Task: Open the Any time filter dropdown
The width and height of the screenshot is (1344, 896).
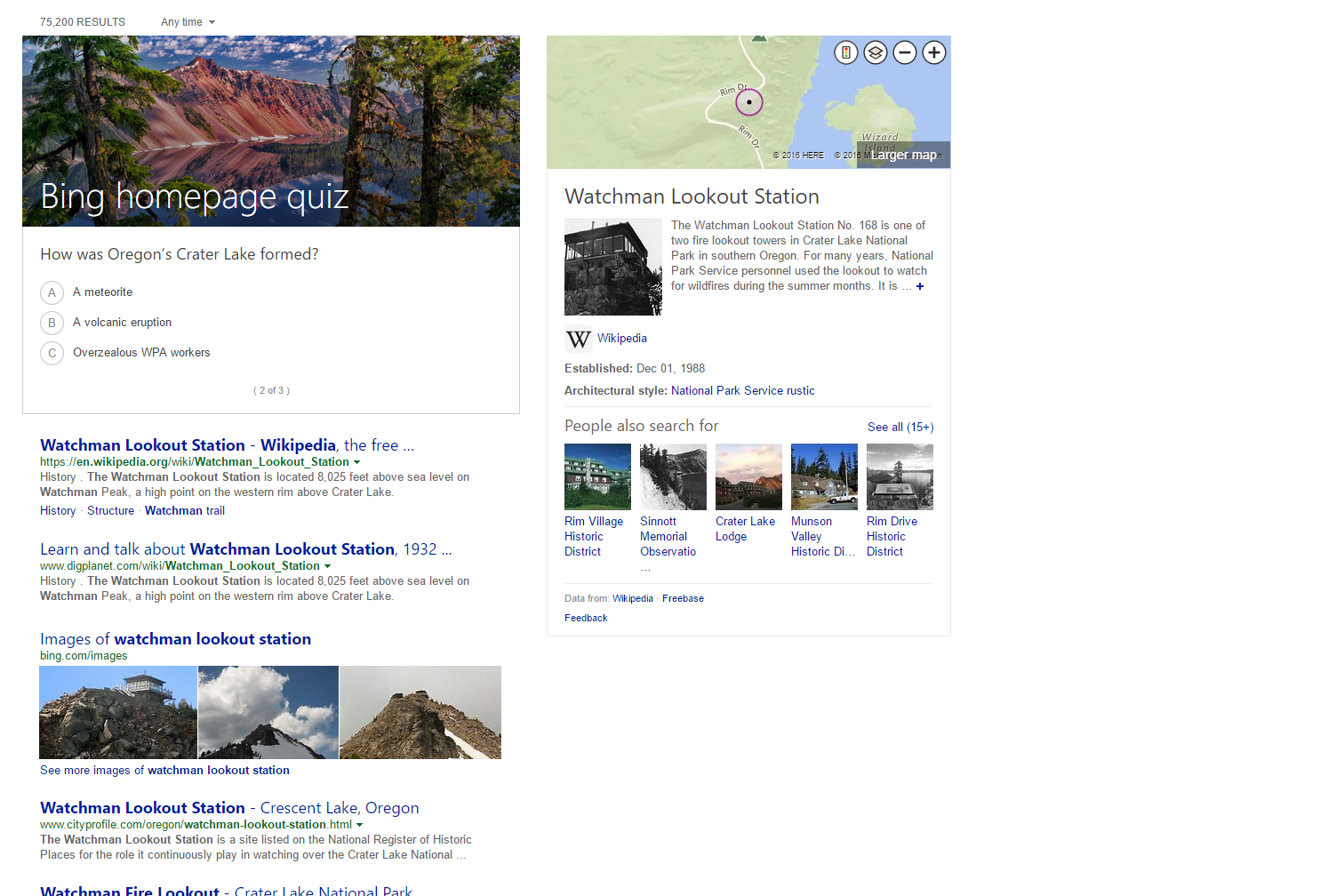Action: (x=188, y=22)
